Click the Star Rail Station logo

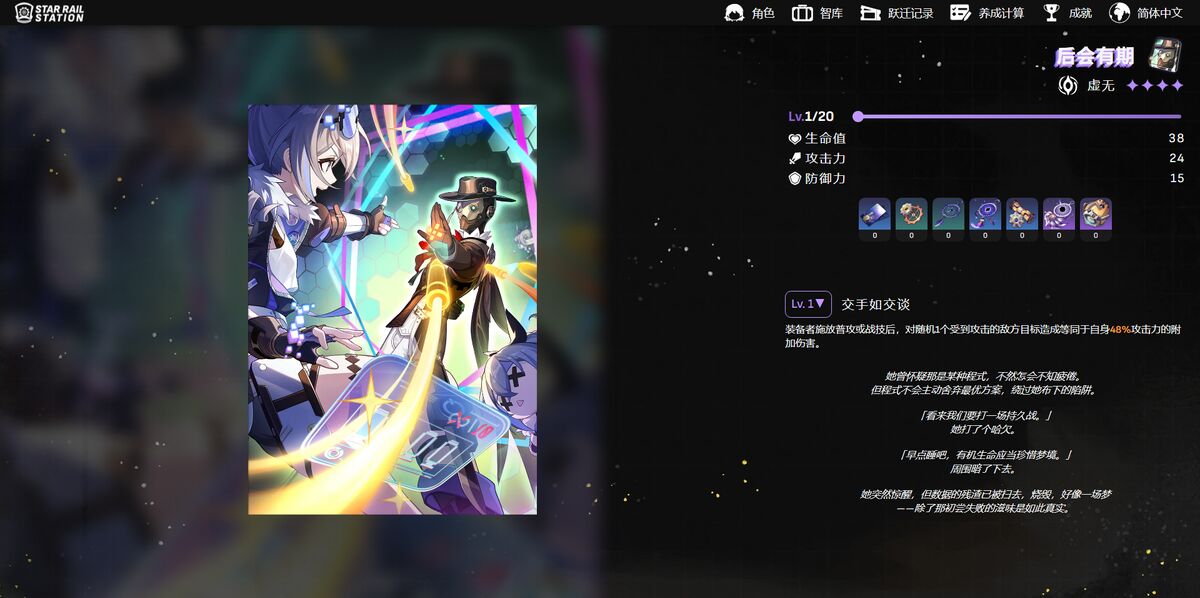[49, 13]
